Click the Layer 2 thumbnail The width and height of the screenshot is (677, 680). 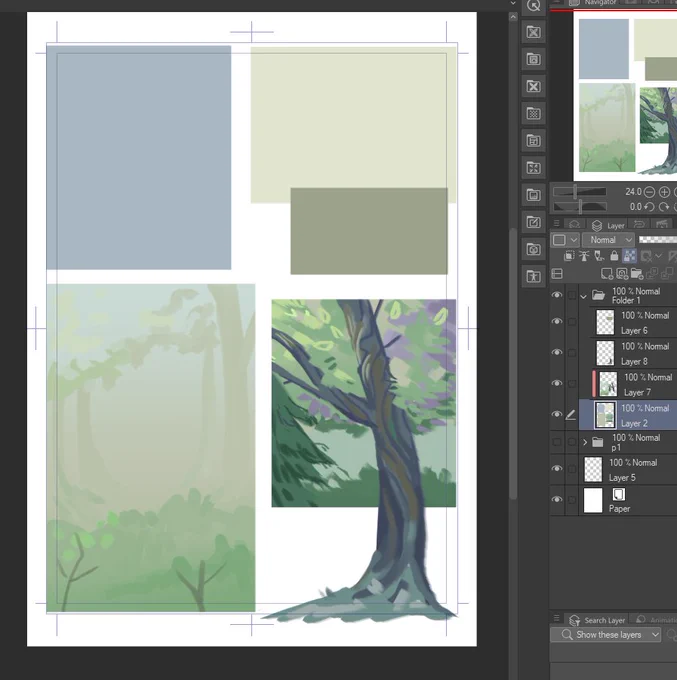click(x=605, y=415)
